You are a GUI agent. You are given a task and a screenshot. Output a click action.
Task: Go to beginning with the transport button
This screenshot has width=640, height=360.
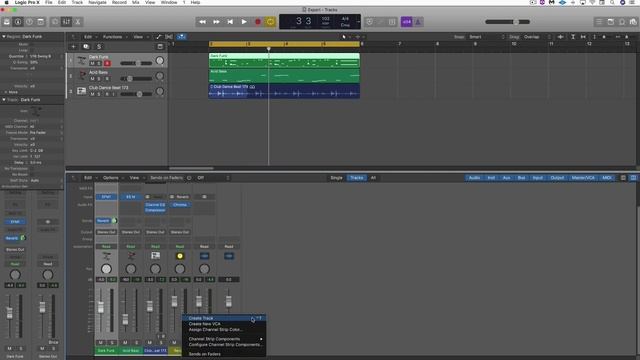pyautogui.click(x=230, y=22)
